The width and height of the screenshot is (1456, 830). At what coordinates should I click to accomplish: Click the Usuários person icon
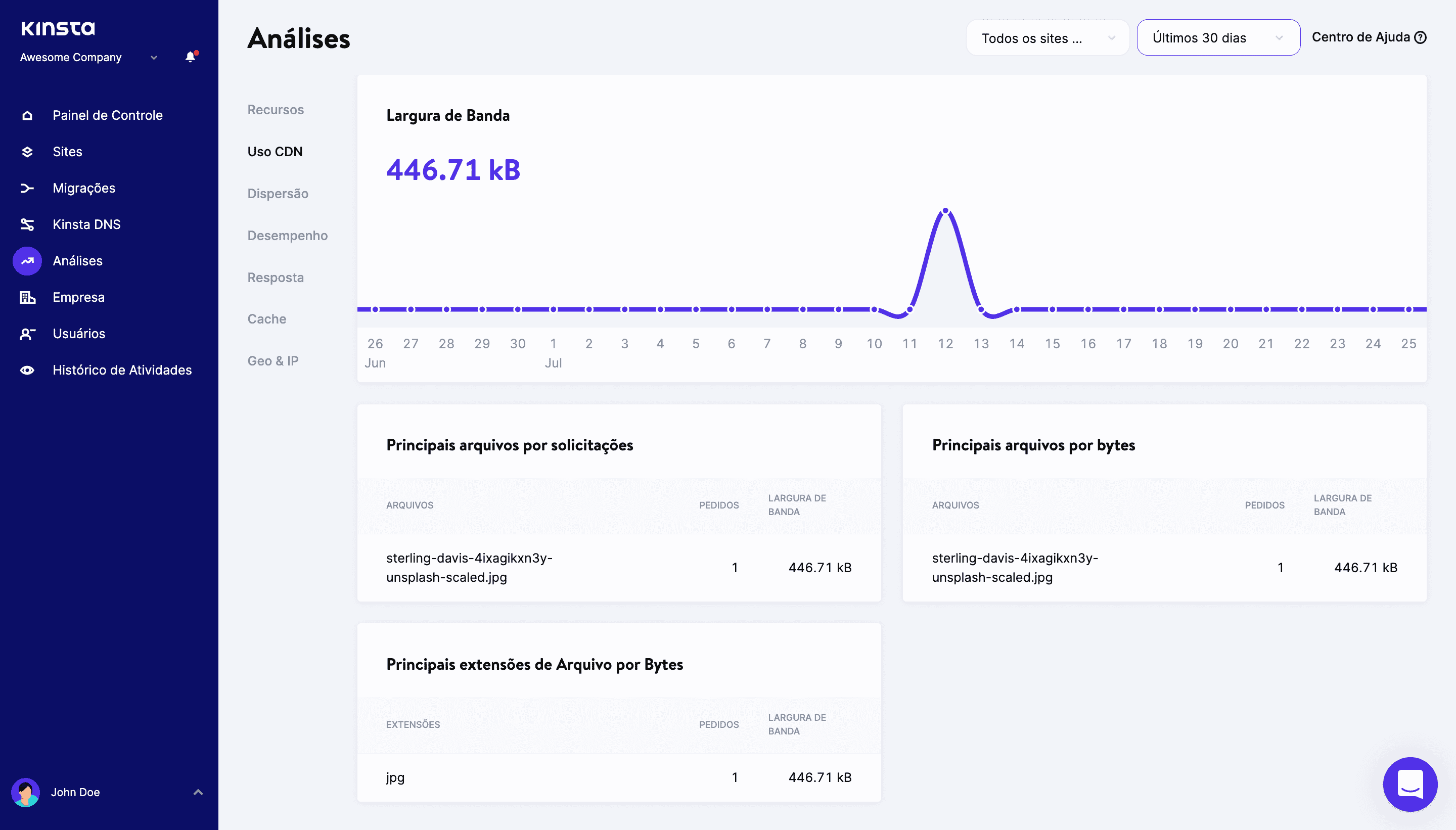[x=27, y=334]
